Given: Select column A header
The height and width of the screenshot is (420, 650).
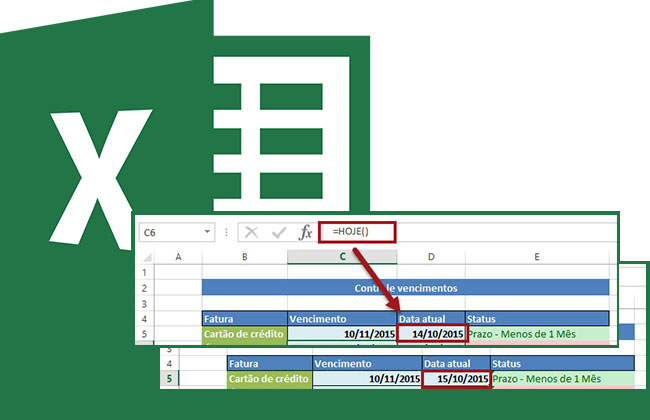Looking at the screenshot, I should click(178, 257).
